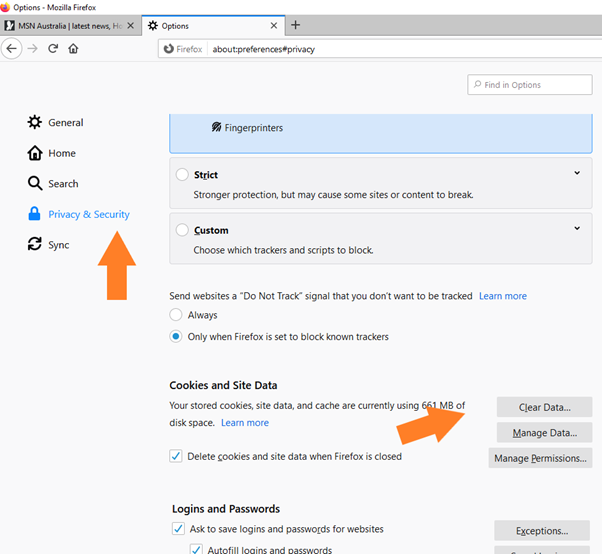
Task: Click the Clear Data button
Action: tap(544, 408)
